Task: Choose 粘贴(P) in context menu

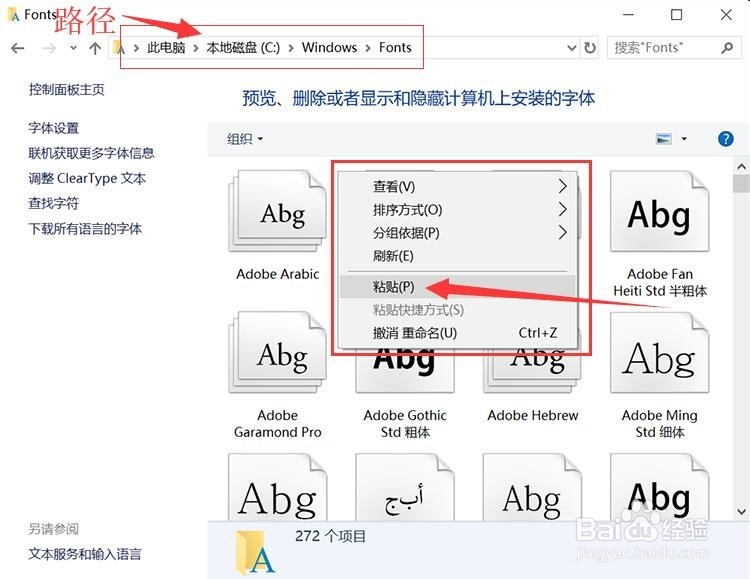Action: pos(458,287)
